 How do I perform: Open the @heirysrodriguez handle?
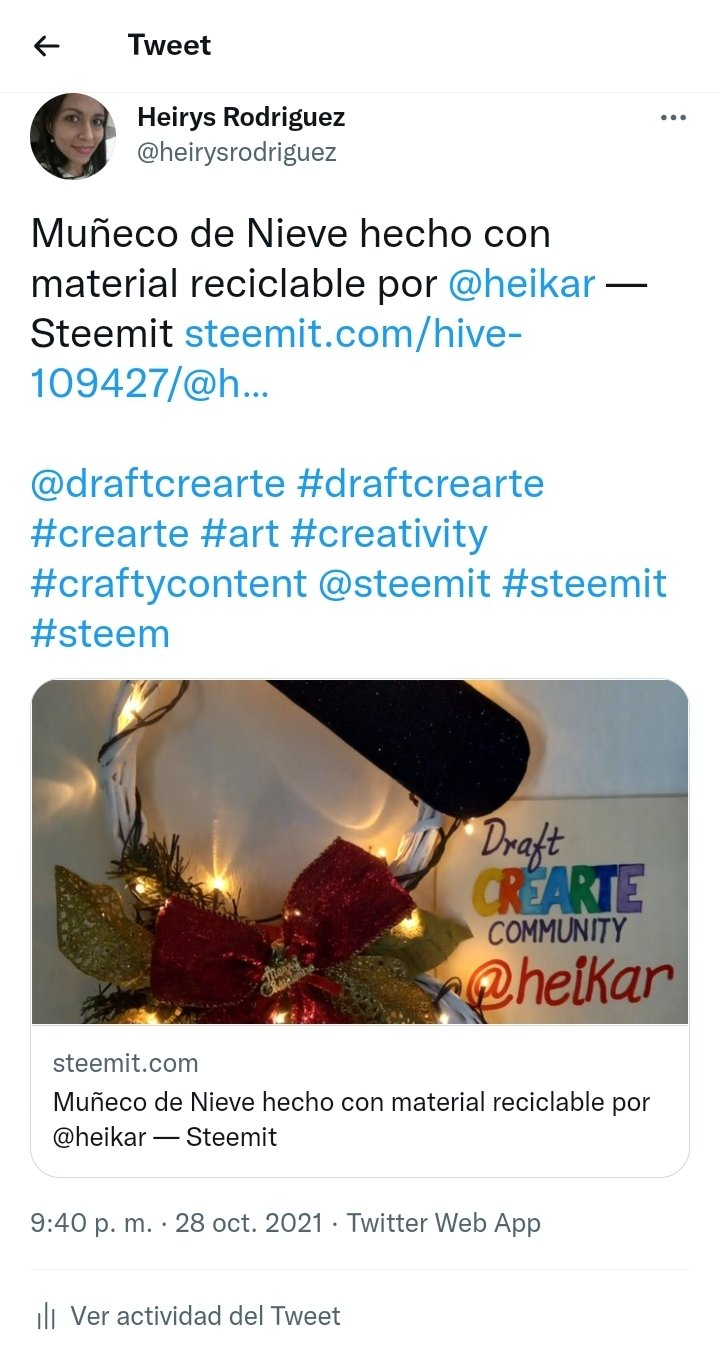pos(237,152)
